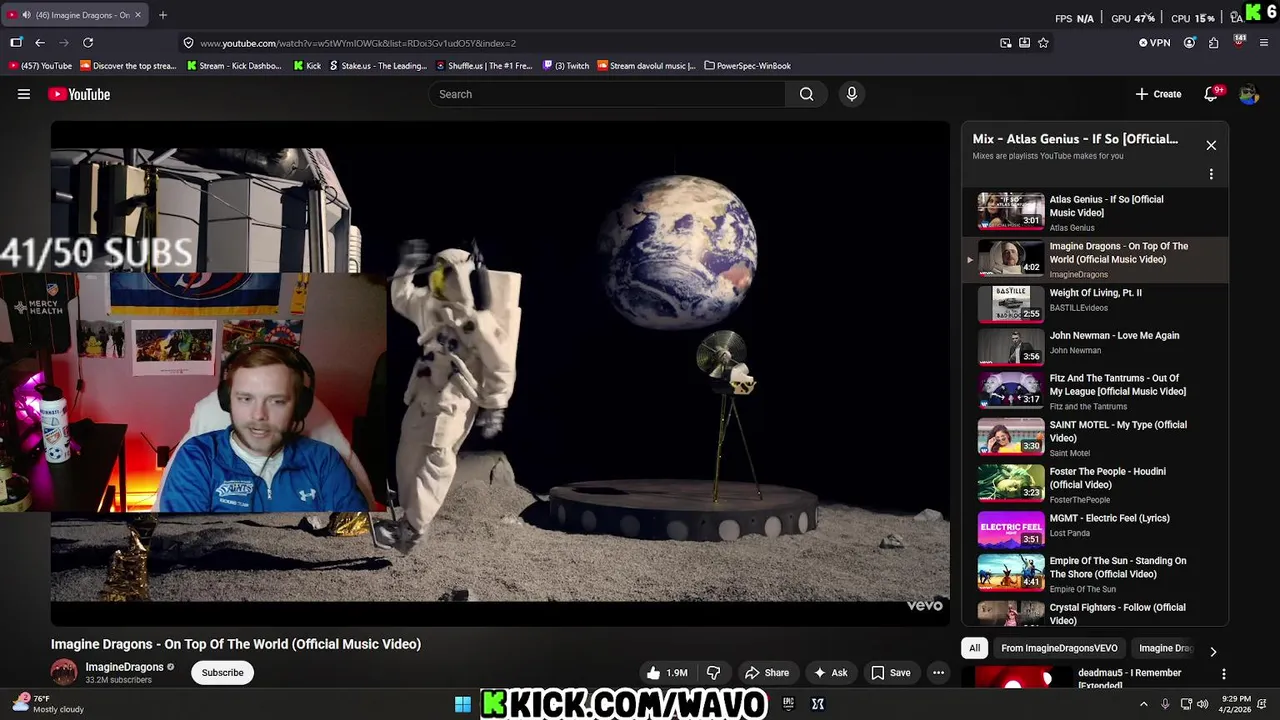This screenshot has height=720, width=1280.
Task: Open Epic Games launcher on taskbar
Action: (788, 704)
